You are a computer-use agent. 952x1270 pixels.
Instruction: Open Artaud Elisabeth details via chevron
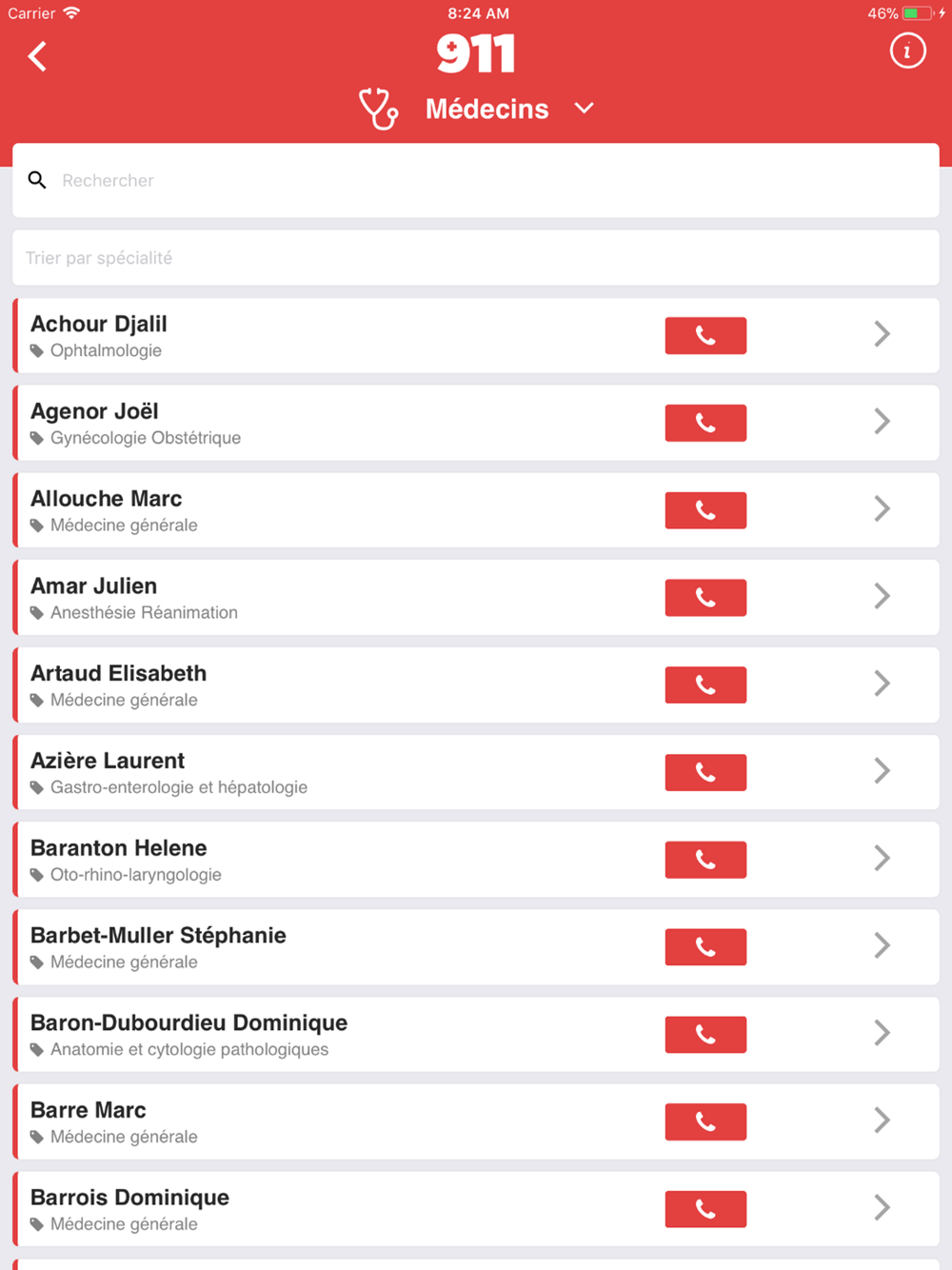click(883, 684)
